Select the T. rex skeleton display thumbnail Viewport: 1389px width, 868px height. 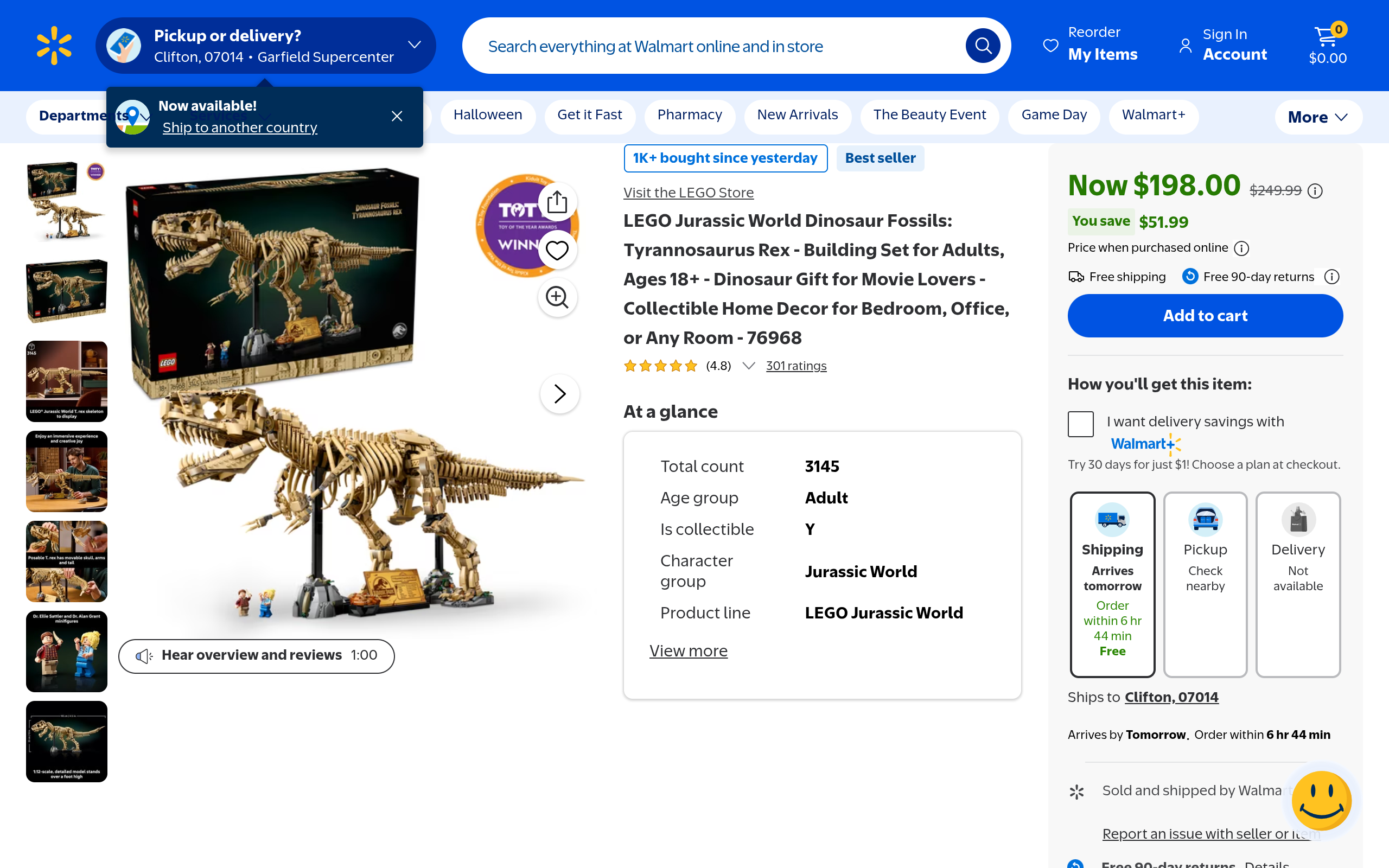click(x=67, y=381)
